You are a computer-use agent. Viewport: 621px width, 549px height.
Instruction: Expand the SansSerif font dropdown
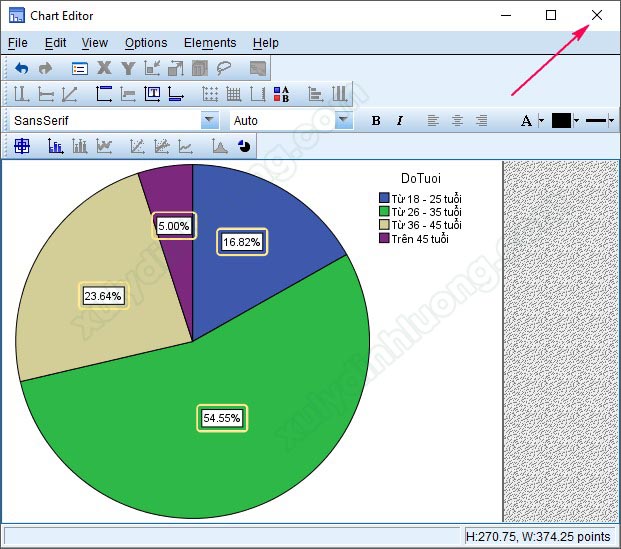[209, 120]
